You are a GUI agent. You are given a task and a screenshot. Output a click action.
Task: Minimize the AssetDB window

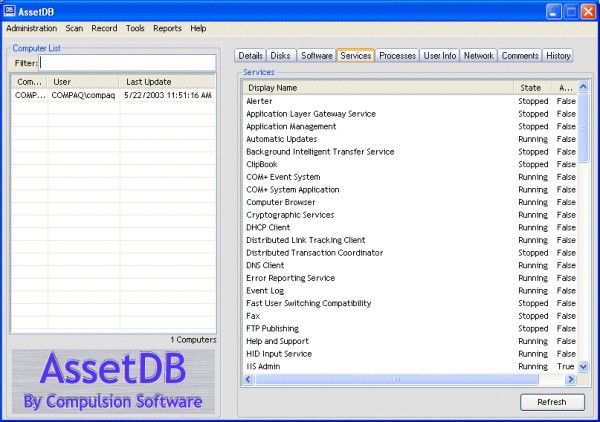point(553,11)
